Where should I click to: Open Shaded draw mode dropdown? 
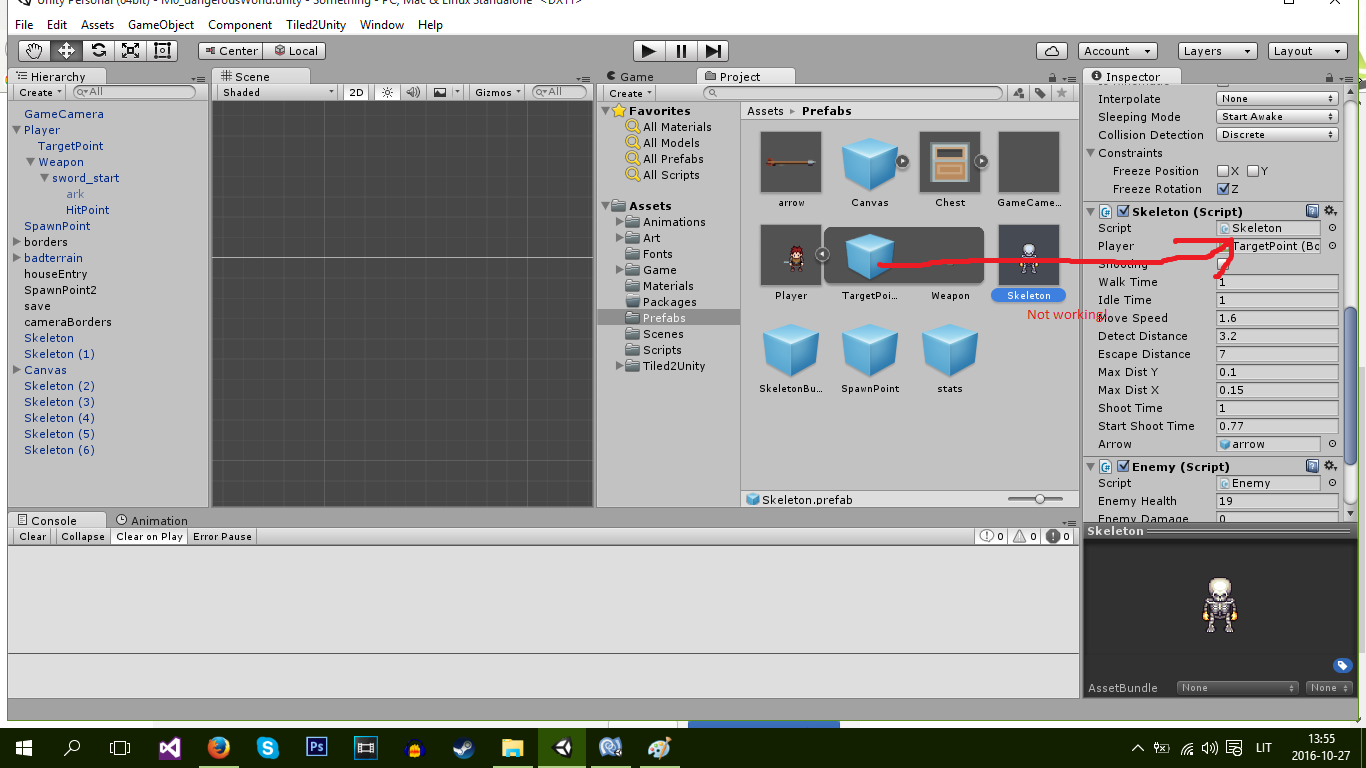tap(278, 92)
